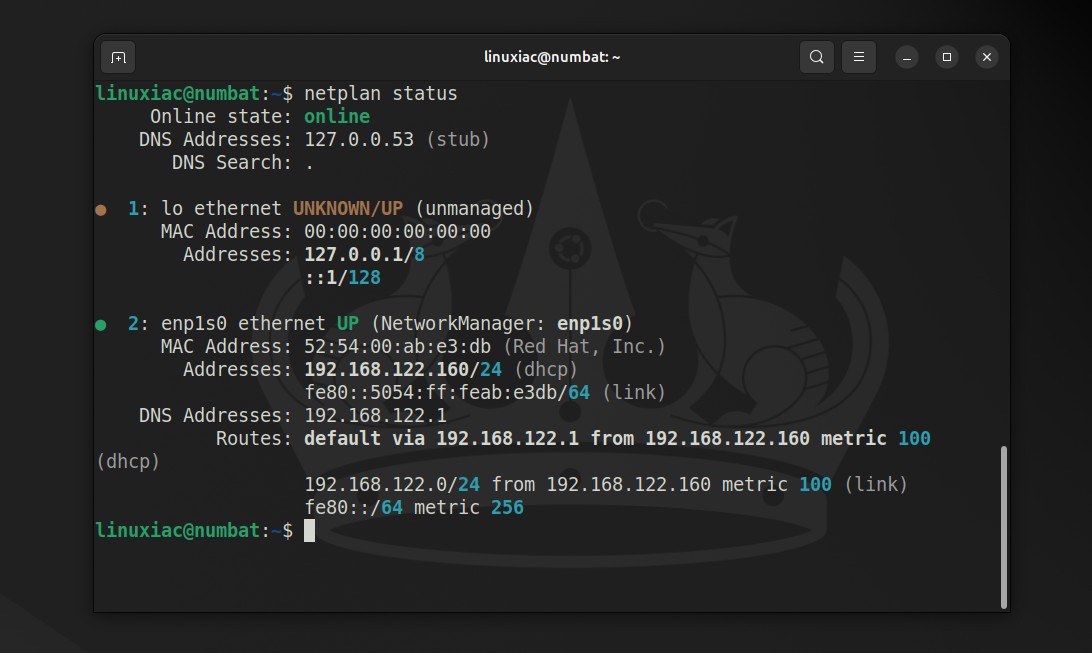Click the wrapped '(dhcp)' text below Routes
Viewport: 1092px width, 653px height.
(x=127, y=461)
